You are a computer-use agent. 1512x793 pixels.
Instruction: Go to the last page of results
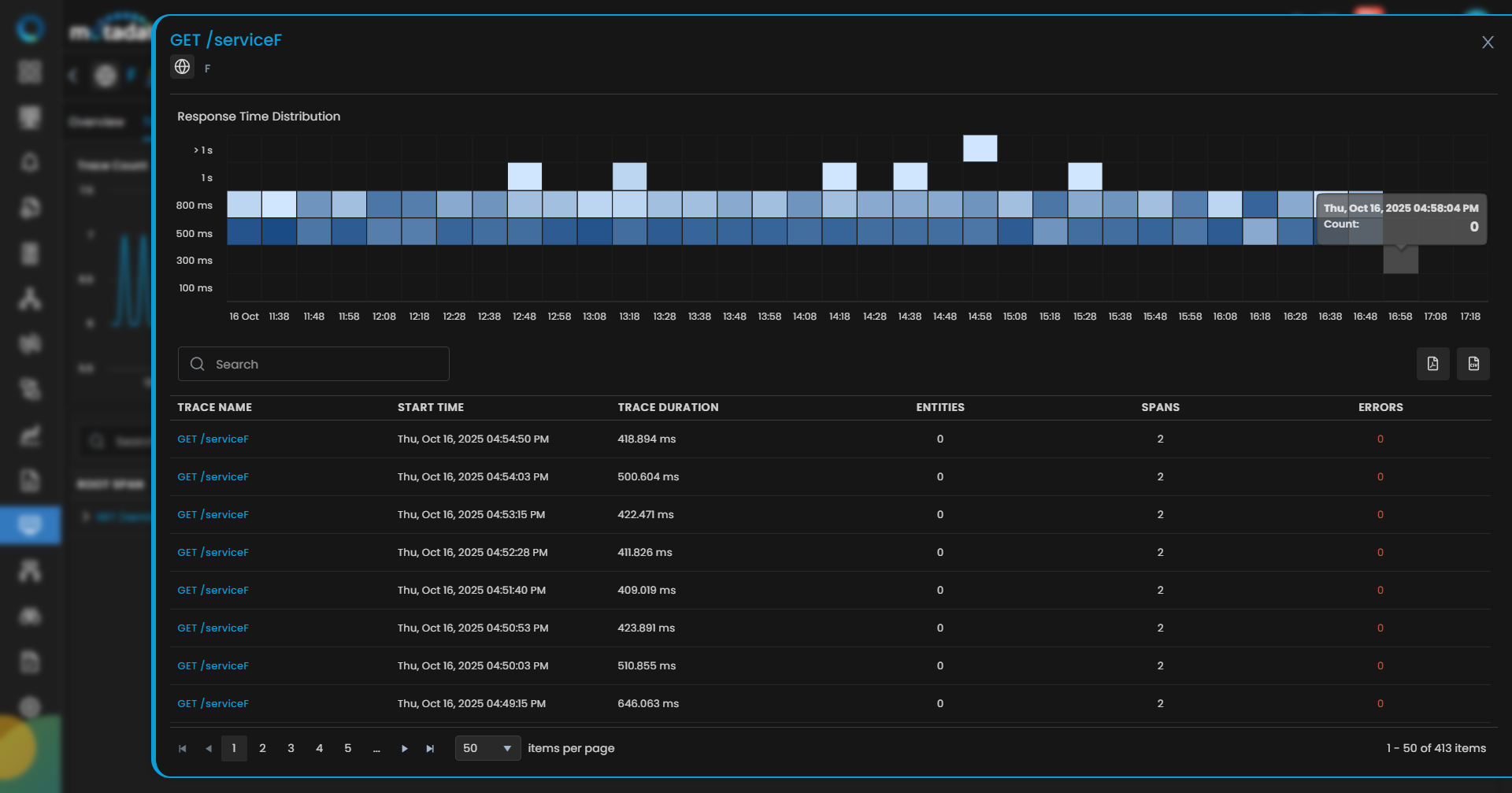coord(430,748)
